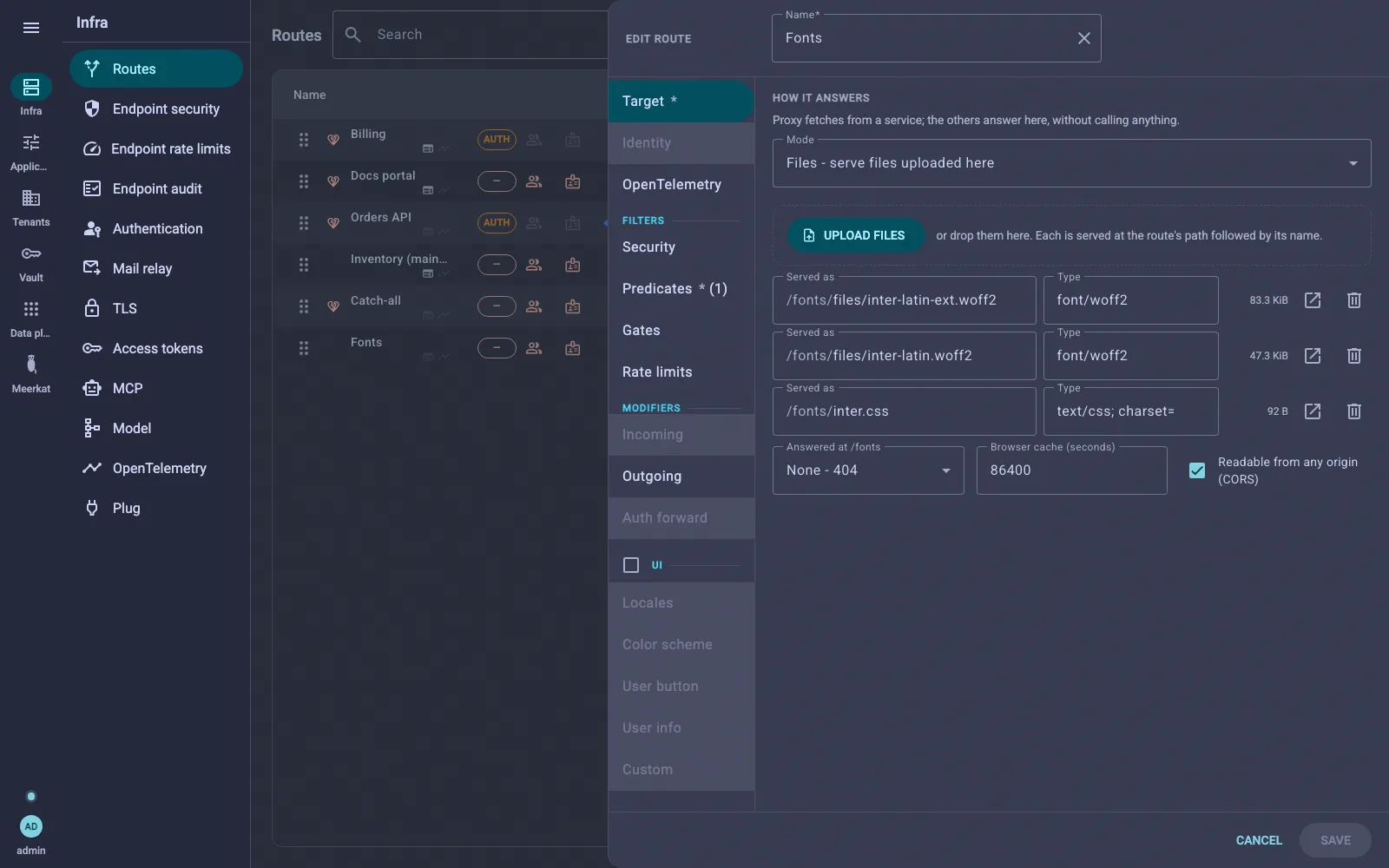Open the Vault rail icon
The width and height of the screenshot is (1389, 868).
[31, 253]
